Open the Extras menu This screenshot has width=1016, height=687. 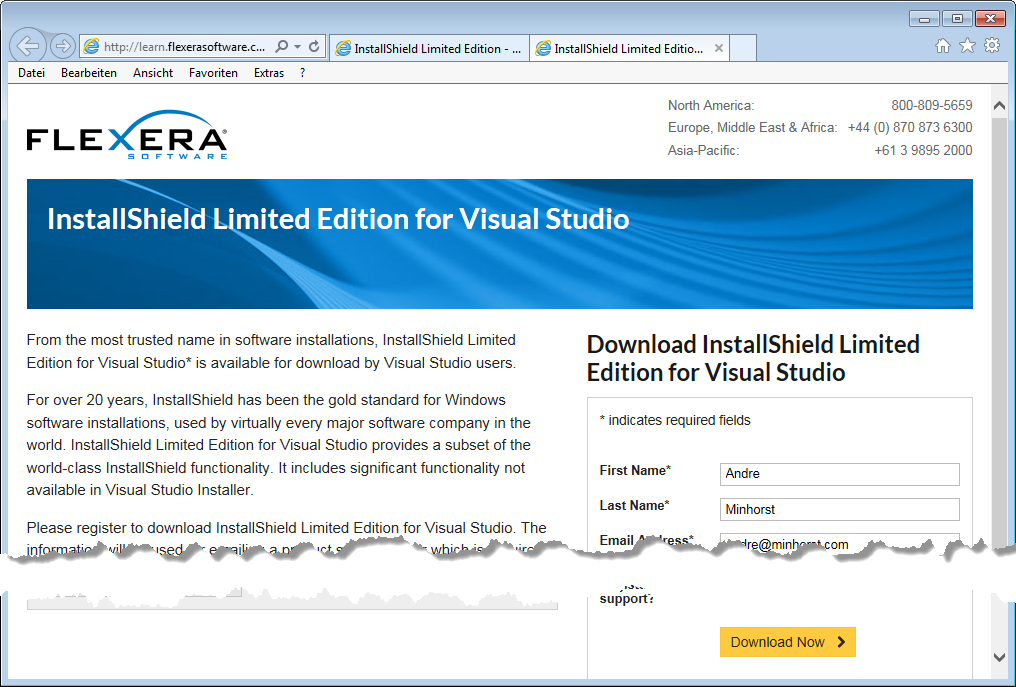[269, 73]
